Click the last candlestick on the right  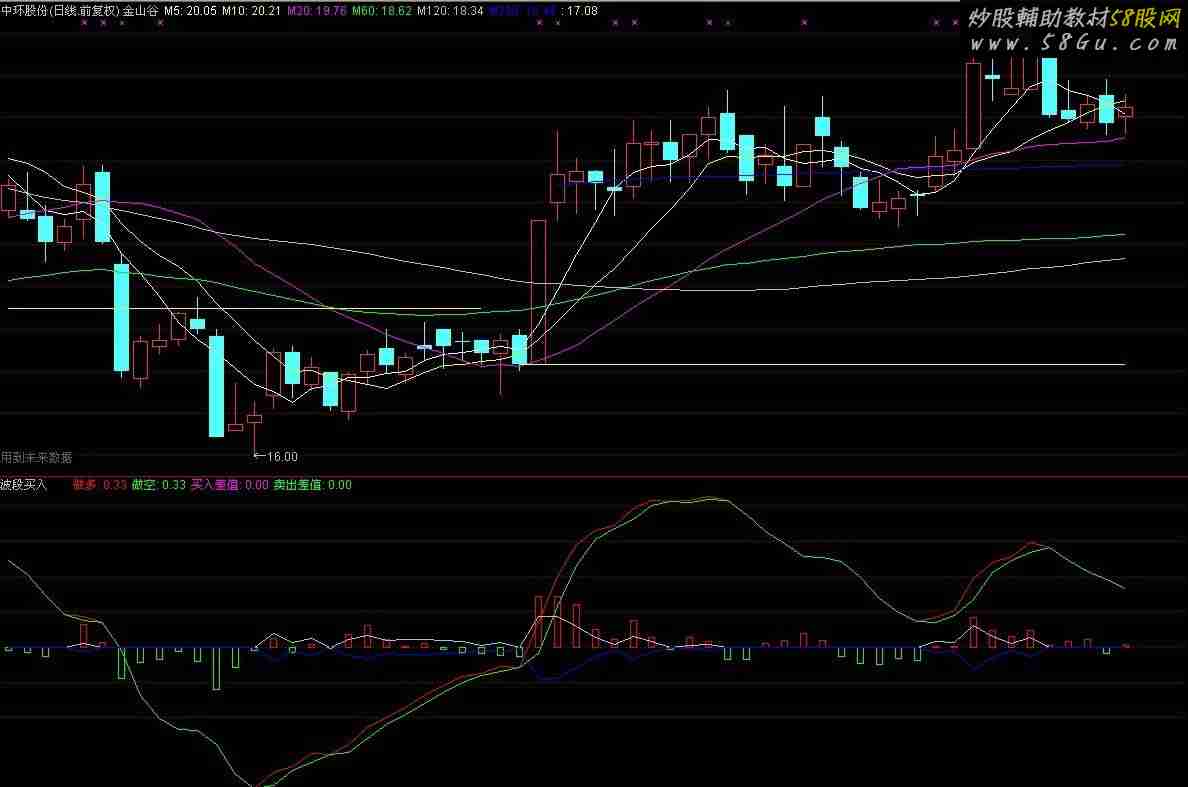[1125, 112]
